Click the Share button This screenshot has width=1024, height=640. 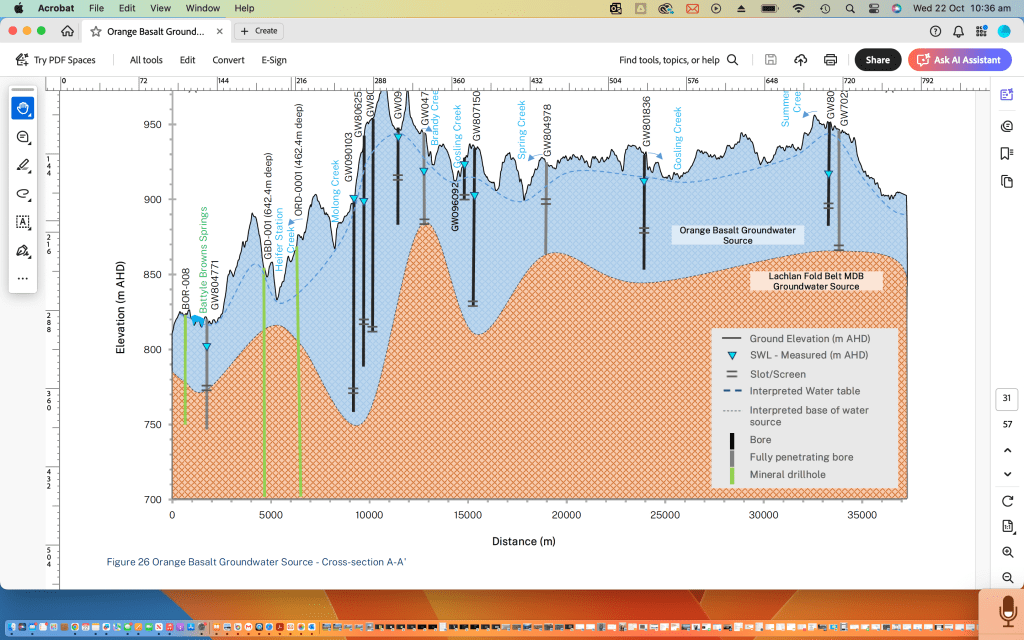point(877,60)
